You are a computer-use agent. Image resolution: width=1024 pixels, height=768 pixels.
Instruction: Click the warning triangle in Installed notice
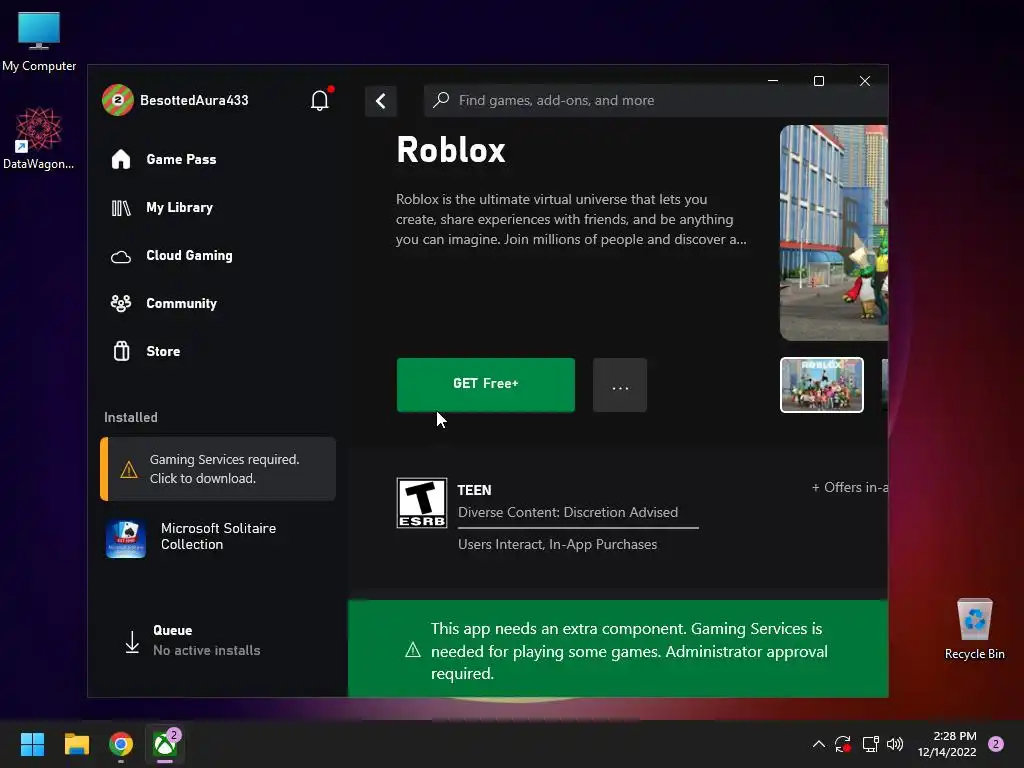129,470
